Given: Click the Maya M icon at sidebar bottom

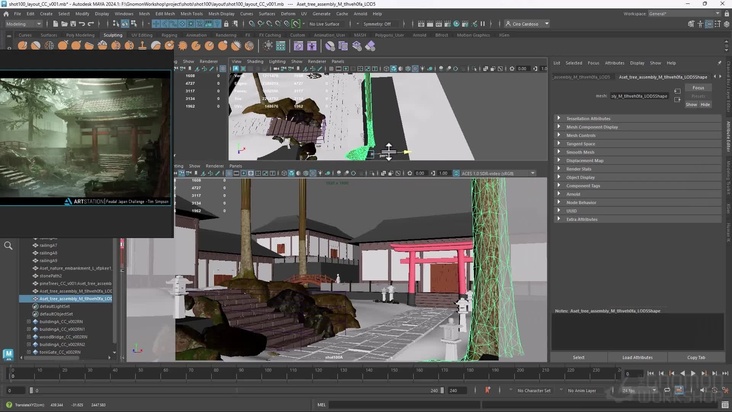Looking at the screenshot, I should click(x=8, y=354).
